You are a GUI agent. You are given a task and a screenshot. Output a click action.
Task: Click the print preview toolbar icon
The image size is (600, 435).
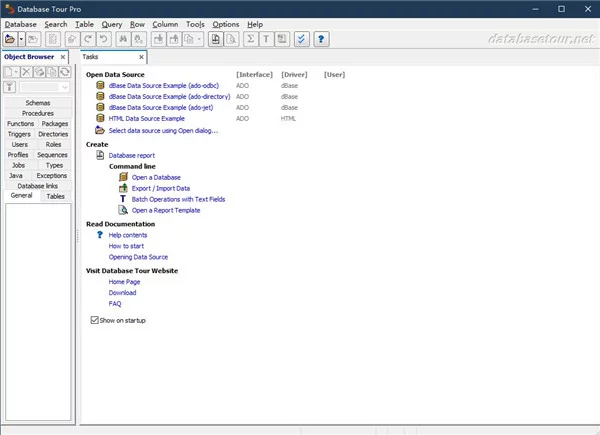(231, 39)
